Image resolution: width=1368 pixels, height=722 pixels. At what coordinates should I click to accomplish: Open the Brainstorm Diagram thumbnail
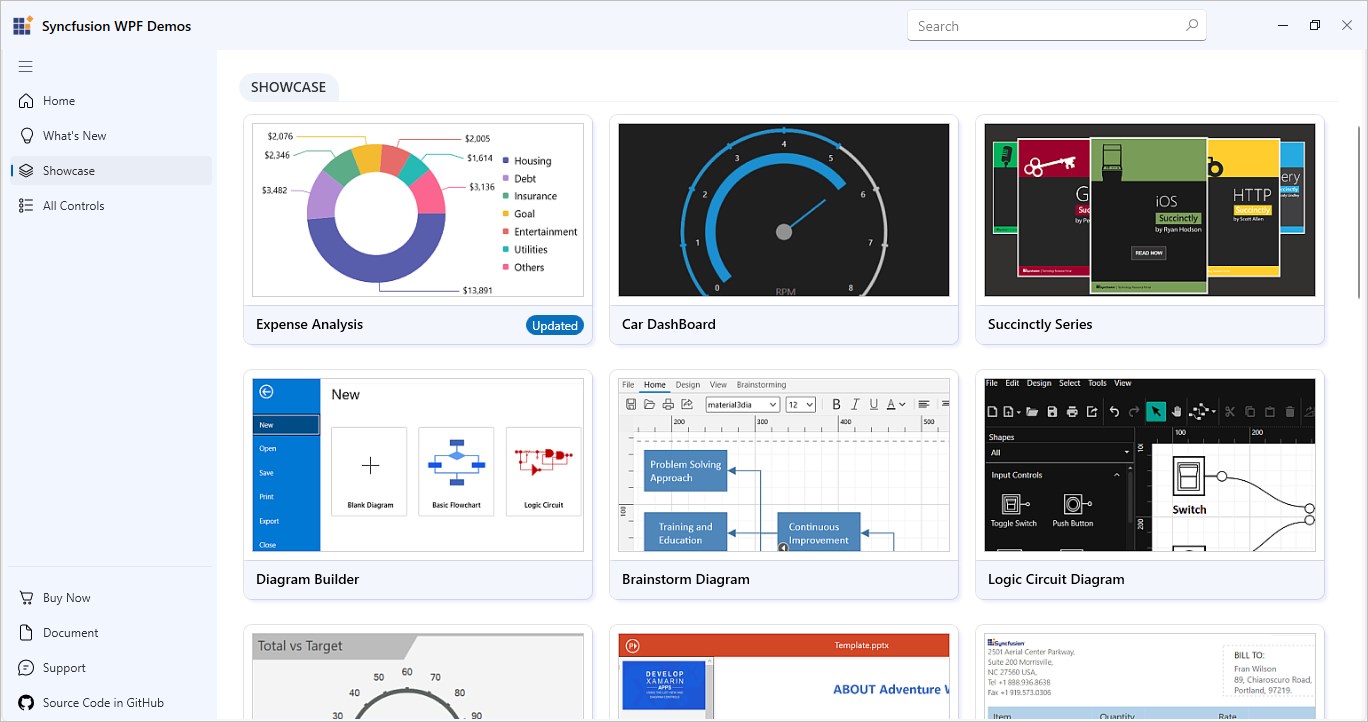coord(784,465)
